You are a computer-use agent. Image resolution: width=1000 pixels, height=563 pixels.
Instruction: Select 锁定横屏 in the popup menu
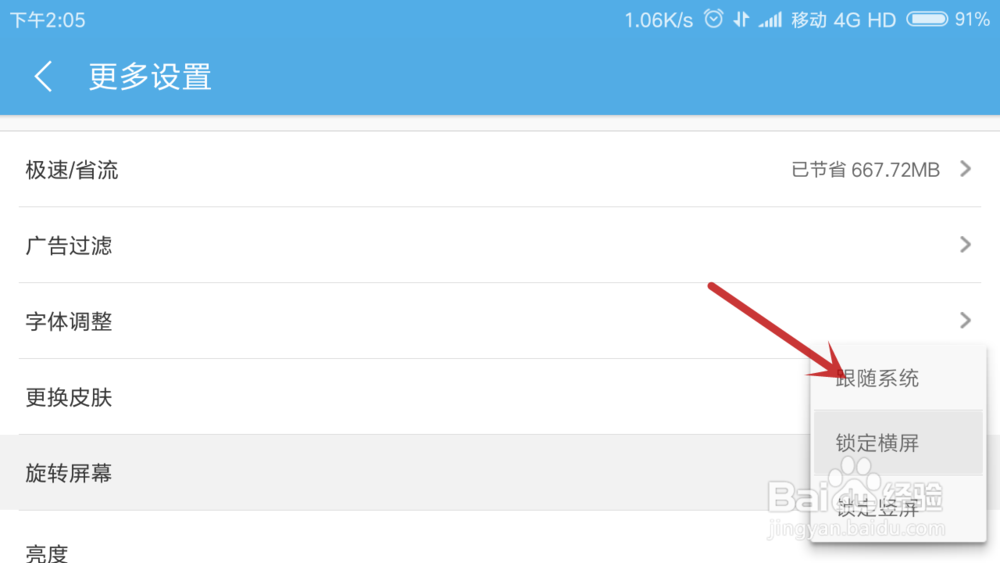tap(899, 442)
